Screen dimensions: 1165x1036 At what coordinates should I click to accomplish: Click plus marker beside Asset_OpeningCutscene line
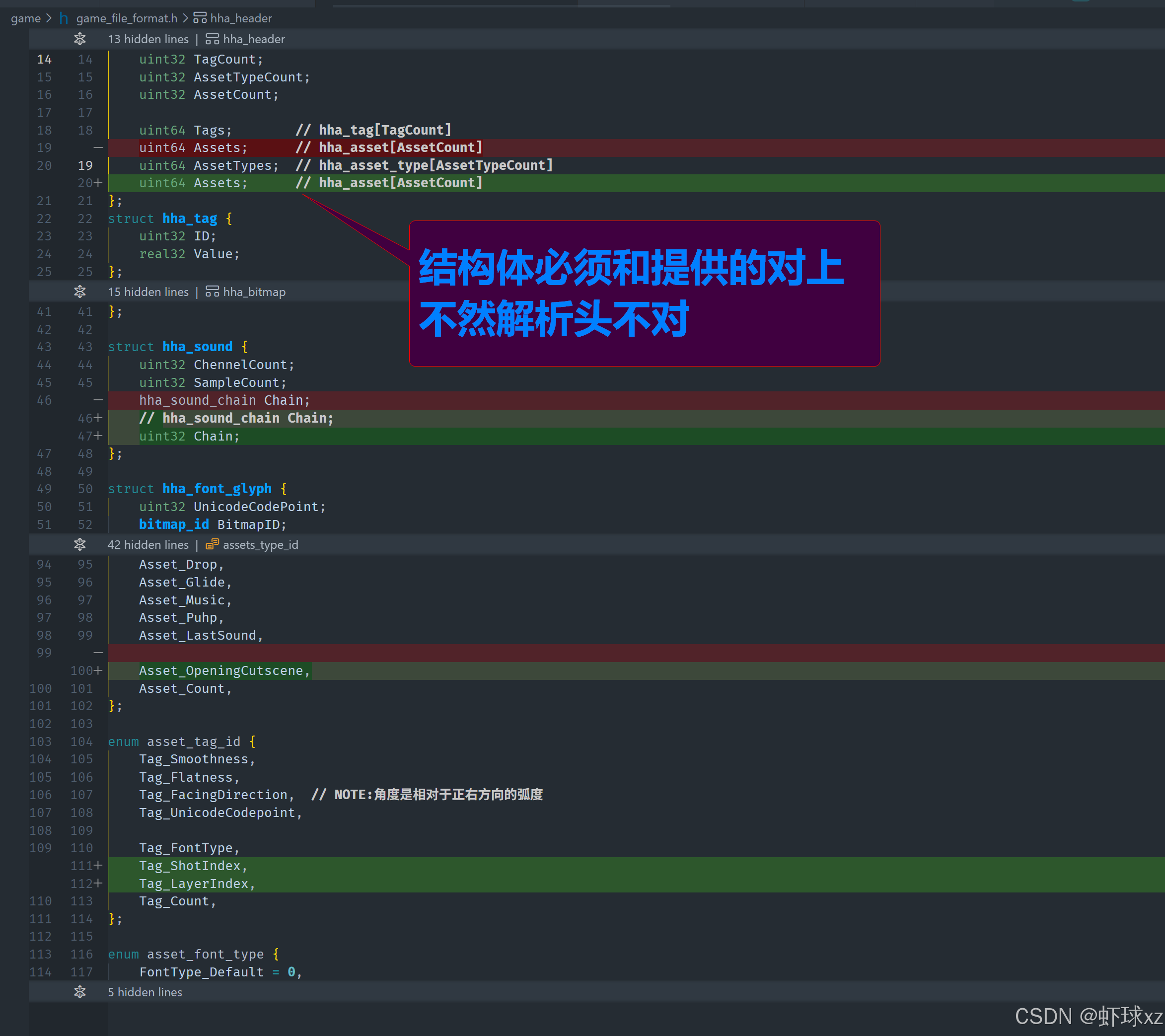click(x=98, y=670)
